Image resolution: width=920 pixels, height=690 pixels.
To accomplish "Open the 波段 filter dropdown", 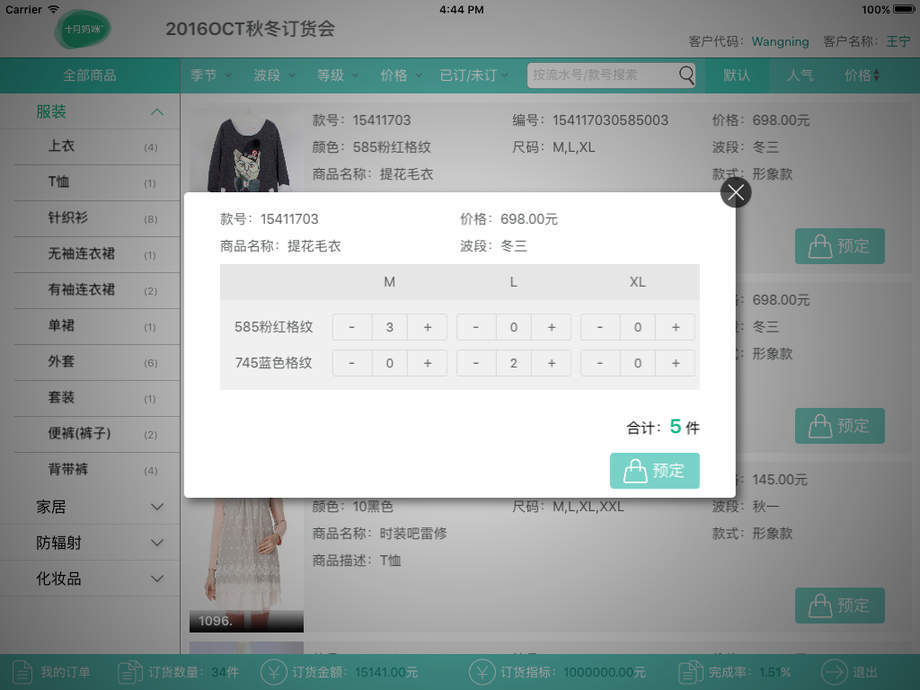I will click(274, 75).
